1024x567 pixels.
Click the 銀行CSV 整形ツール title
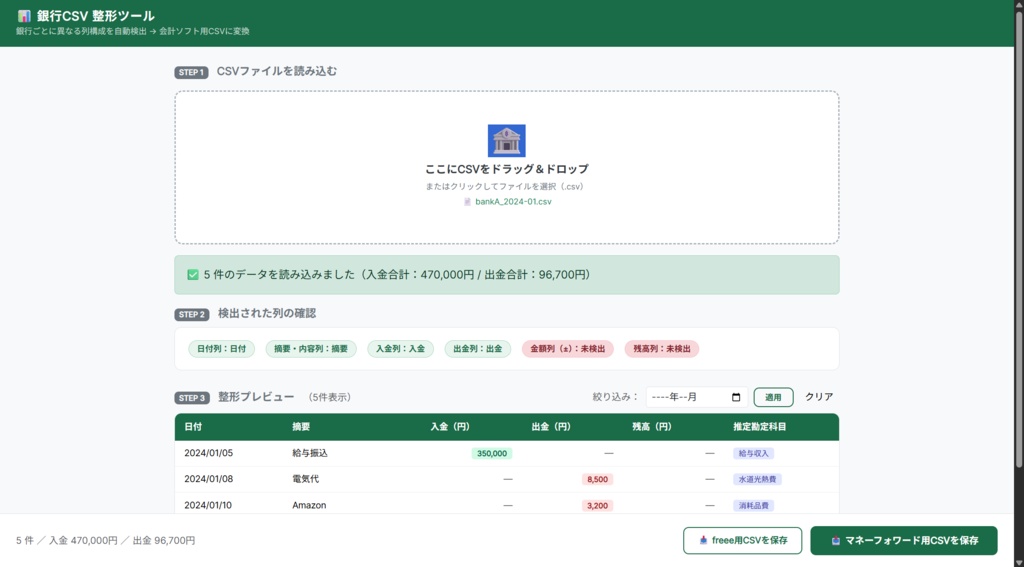click(x=95, y=16)
